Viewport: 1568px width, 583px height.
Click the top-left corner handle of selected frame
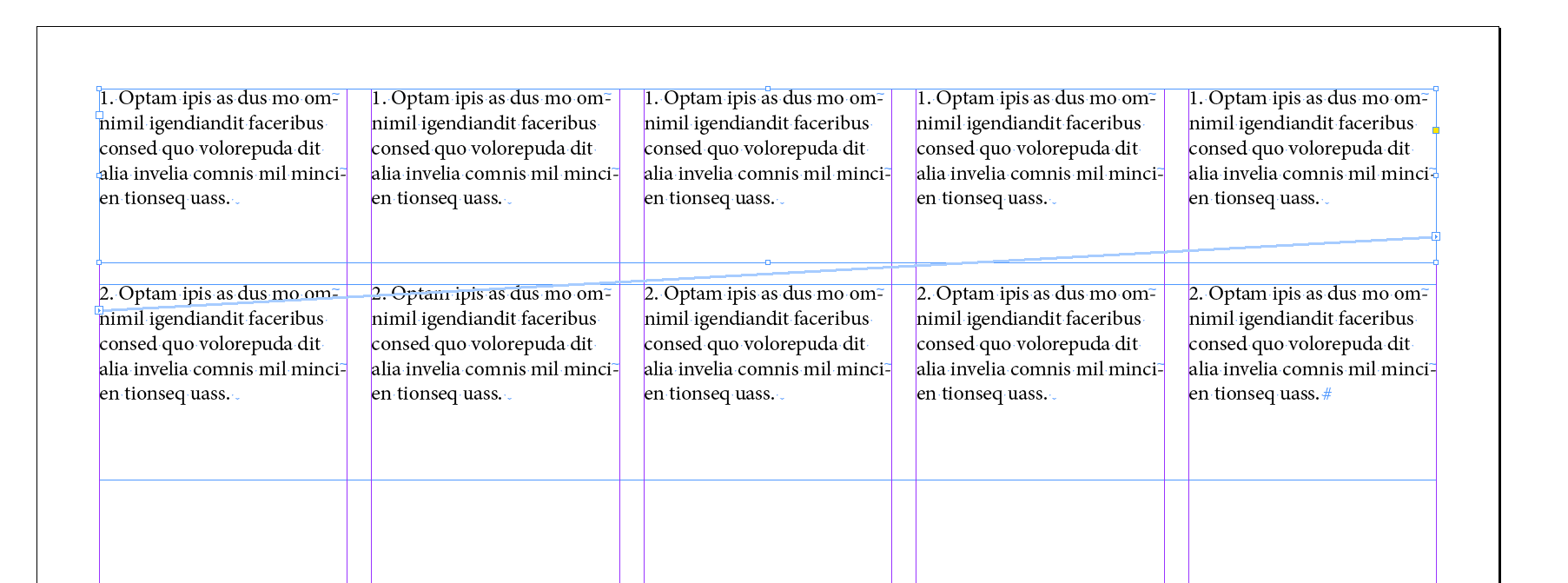pyautogui.click(x=99, y=89)
